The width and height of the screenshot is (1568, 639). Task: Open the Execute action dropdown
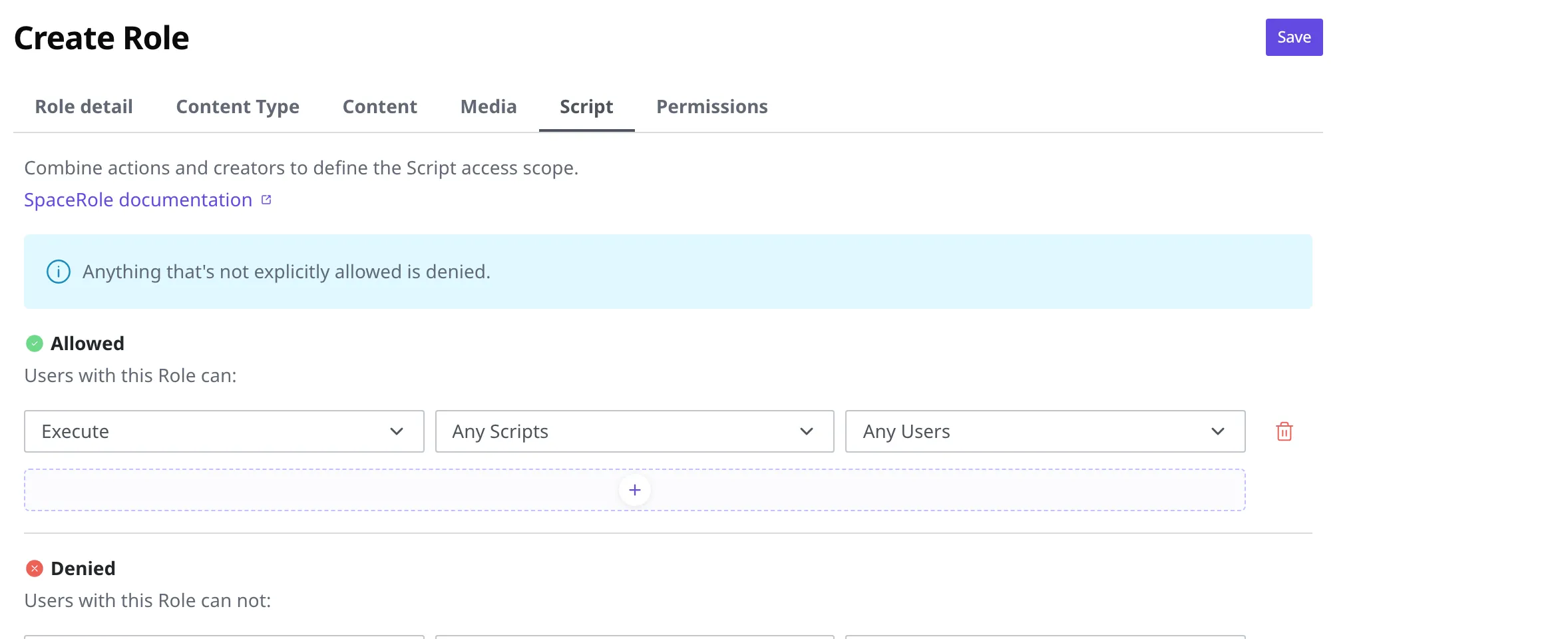(x=224, y=431)
